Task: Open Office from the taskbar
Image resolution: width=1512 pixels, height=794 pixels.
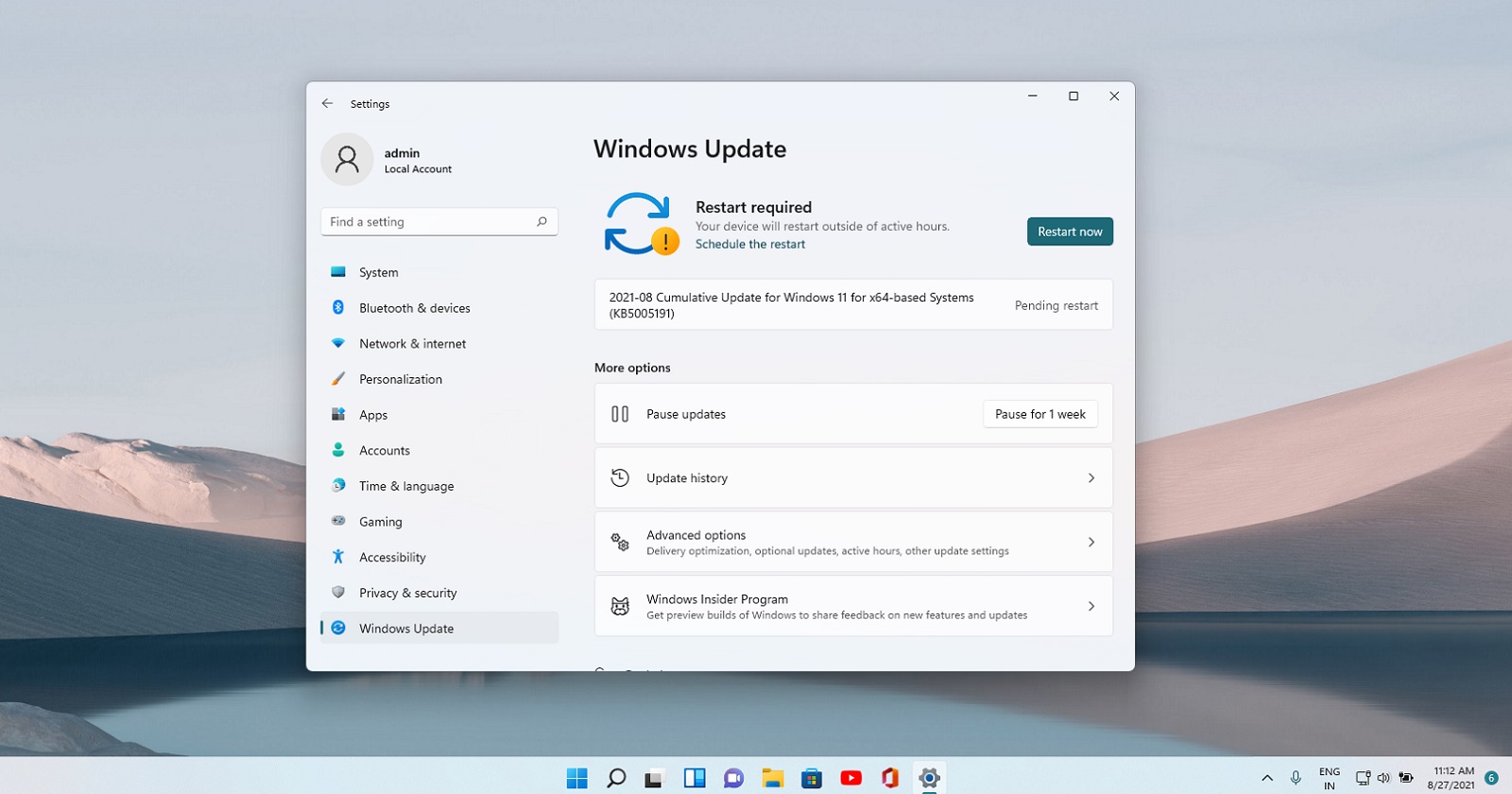Action: click(x=890, y=778)
